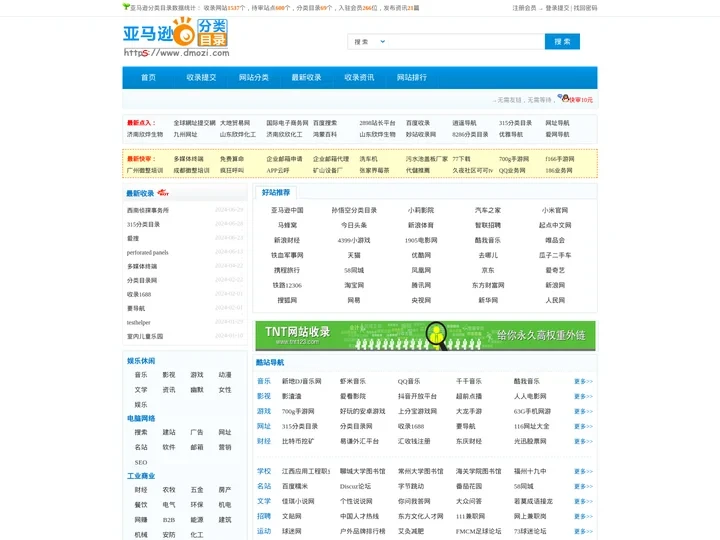Open 2898站长平台 link
The width and height of the screenshot is (720, 540).
point(377,123)
